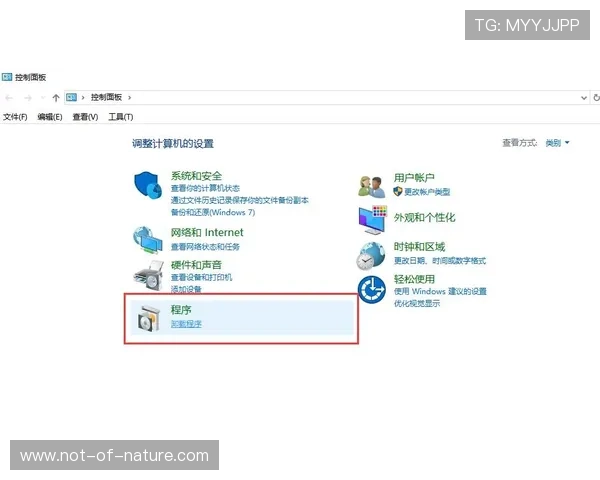Open 程序 category heading link
Image resolution: width=600 pixels, height=480 pixels.
[181, 310]
